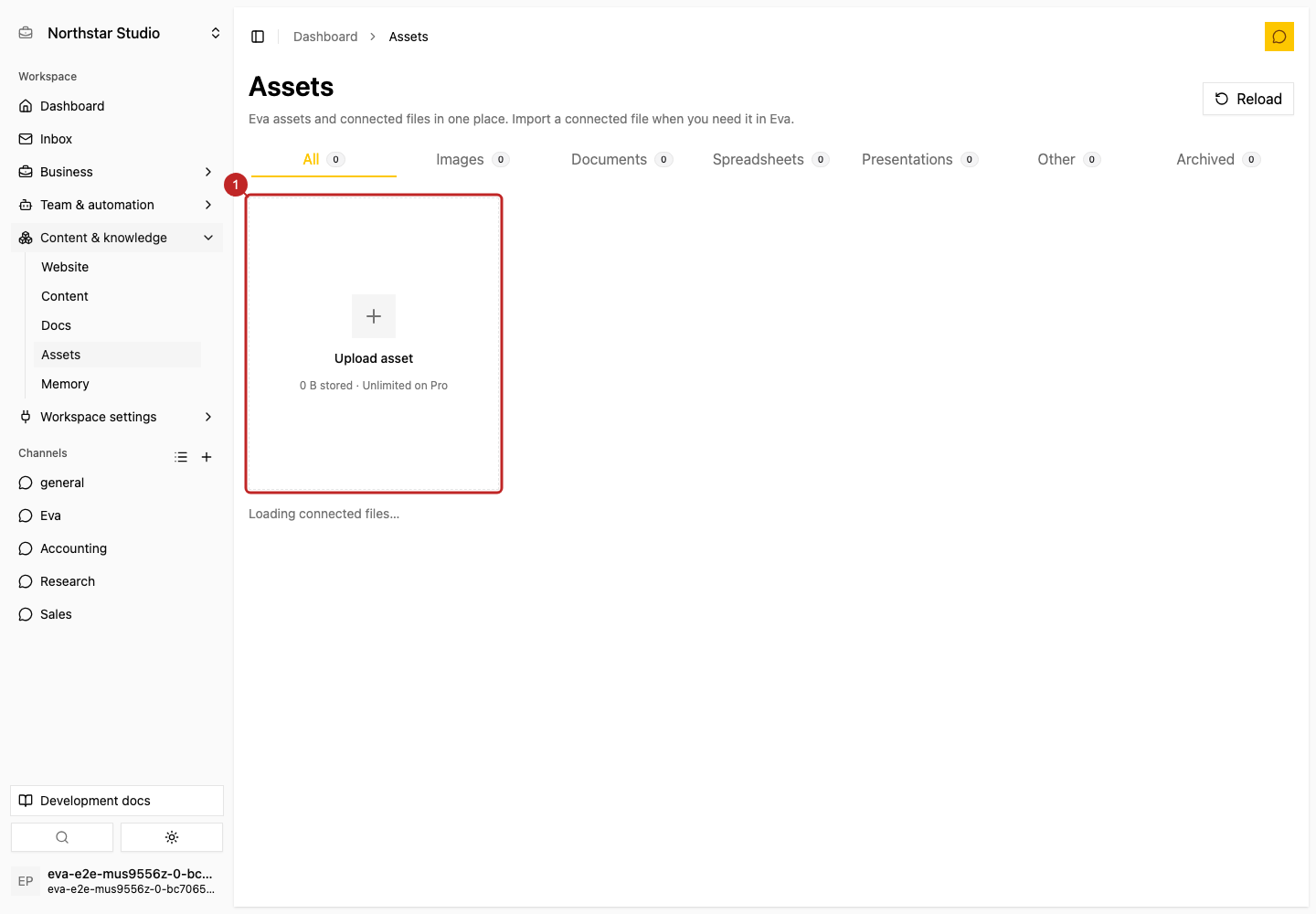The width and height of the screenshot is (1316, 914).
Task: Open the general channel
Action: [x=117, y=483]
